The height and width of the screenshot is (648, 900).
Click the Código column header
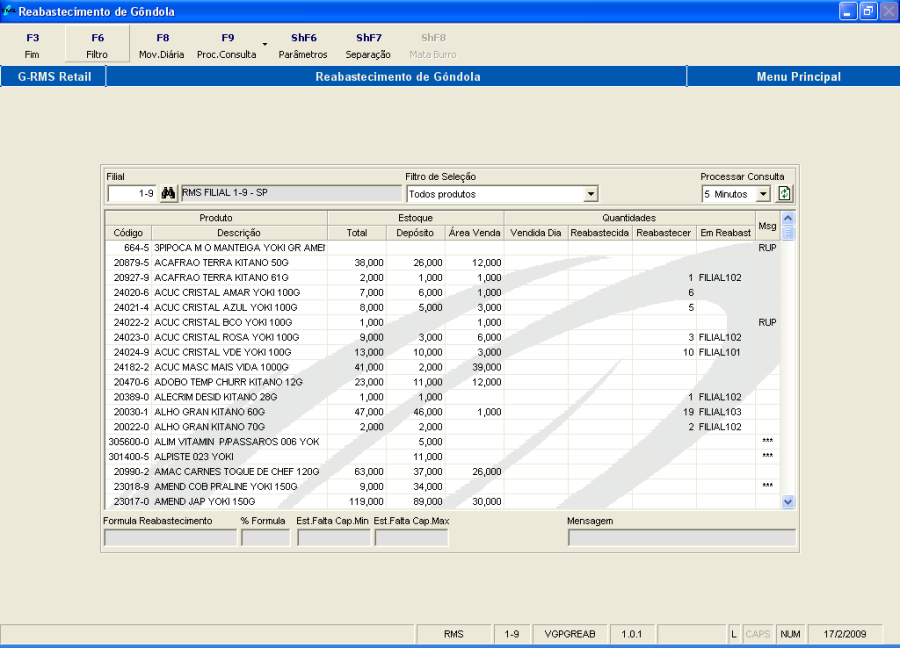pos(128,233)
